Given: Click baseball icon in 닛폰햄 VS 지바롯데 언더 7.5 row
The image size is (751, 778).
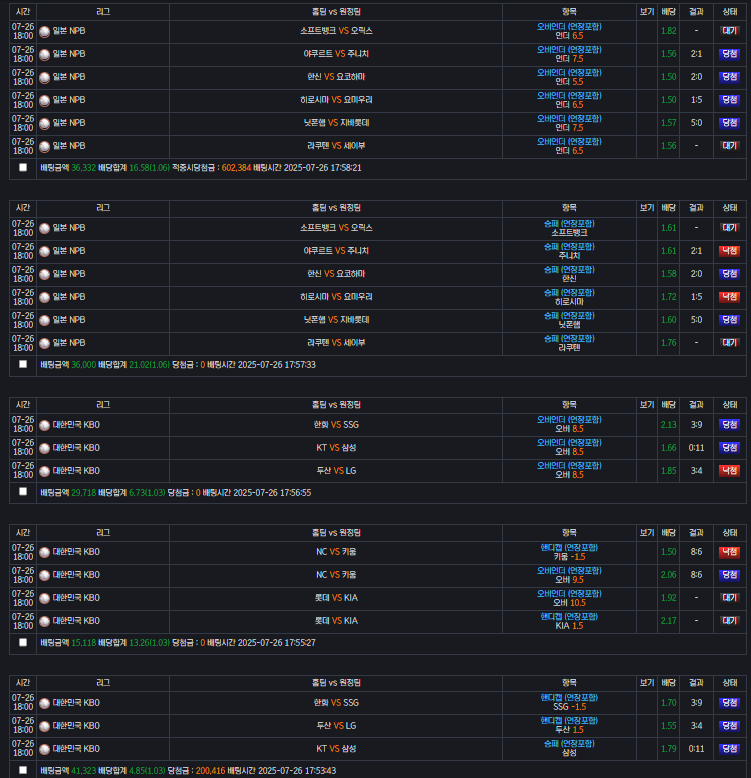Looking at the screenshot, I should tap(45, 124).
